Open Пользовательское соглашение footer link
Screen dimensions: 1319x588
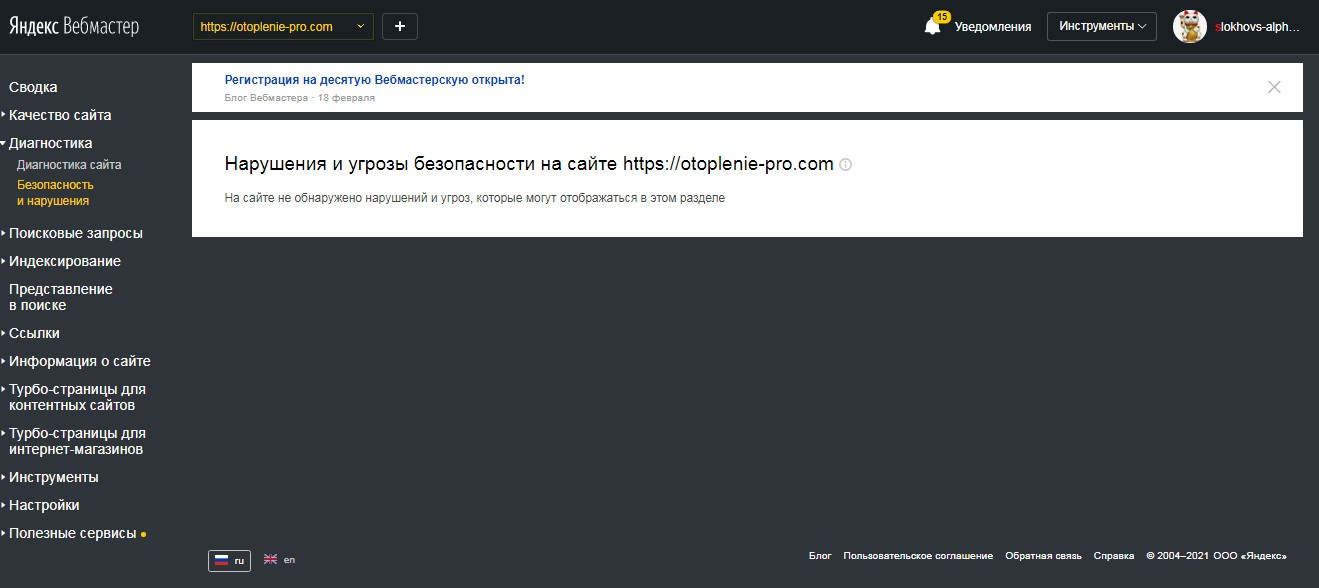click(x=918, y=556)
